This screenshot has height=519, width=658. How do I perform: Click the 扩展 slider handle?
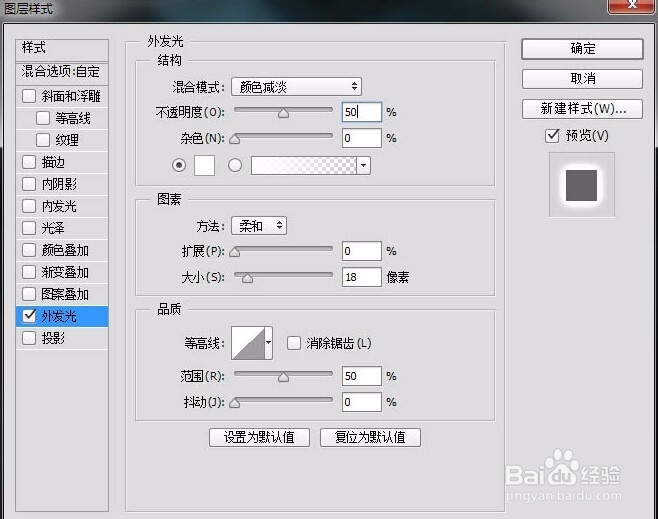[x=235, y=252]
